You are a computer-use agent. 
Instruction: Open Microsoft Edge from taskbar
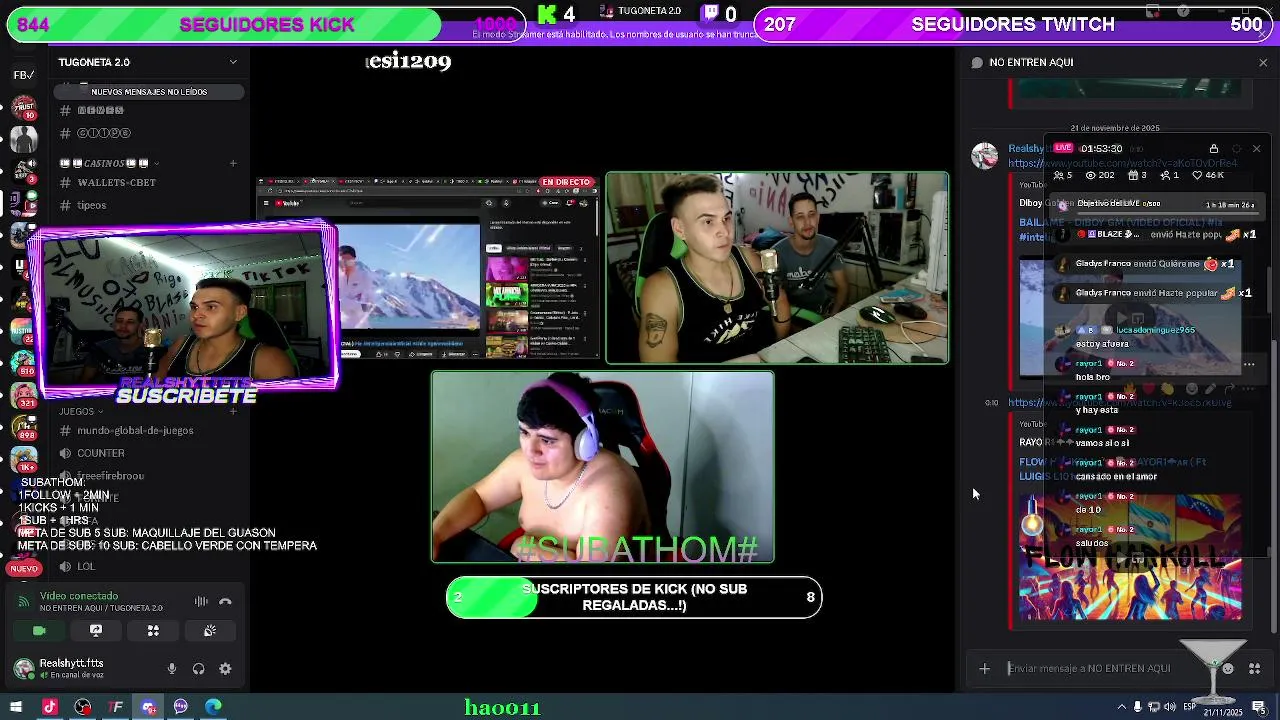(213, 707)
